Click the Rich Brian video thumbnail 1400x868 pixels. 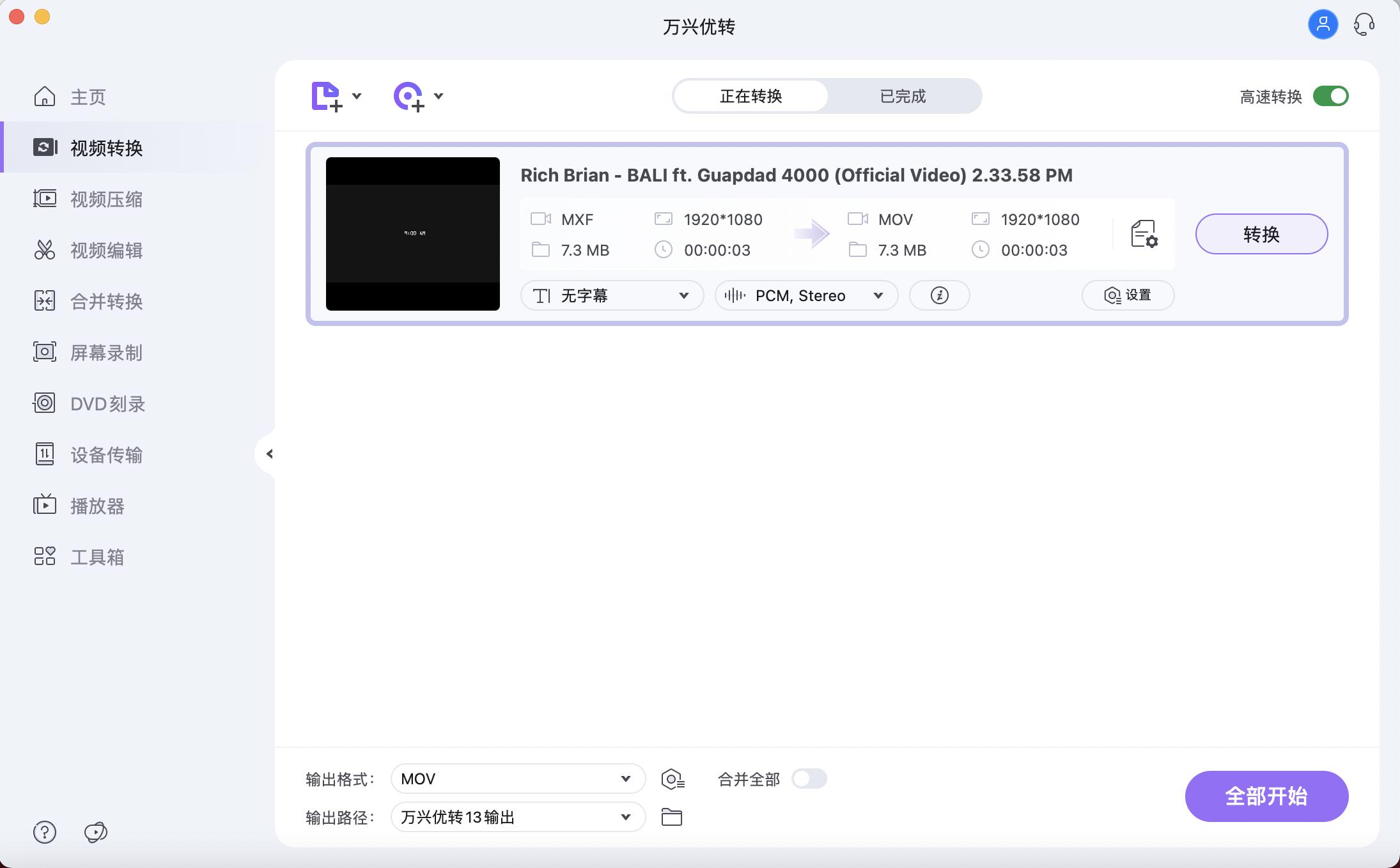point(412,234)
